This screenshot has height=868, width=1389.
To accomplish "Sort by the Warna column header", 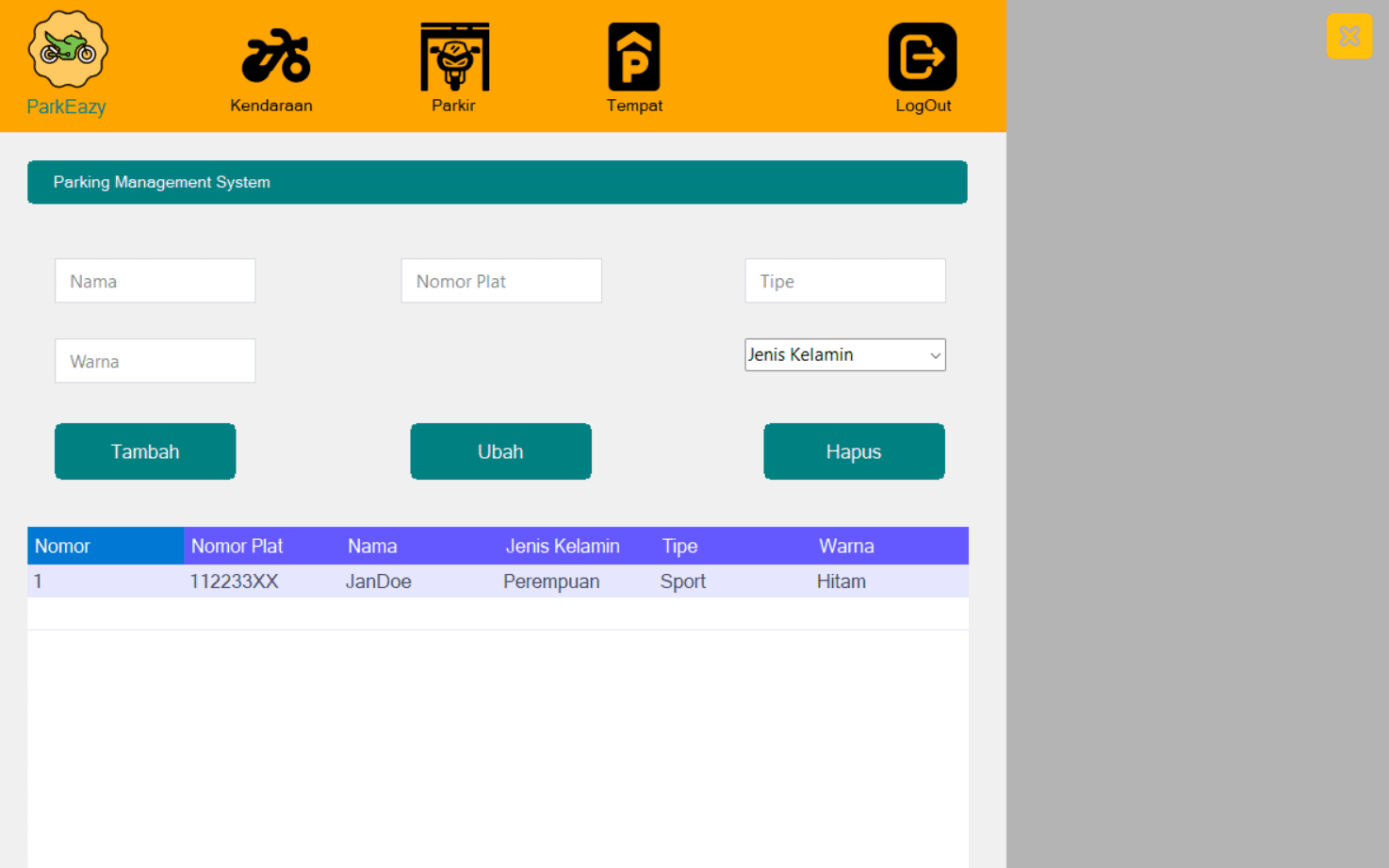I will pyautogui.click(x=890, y=546).
